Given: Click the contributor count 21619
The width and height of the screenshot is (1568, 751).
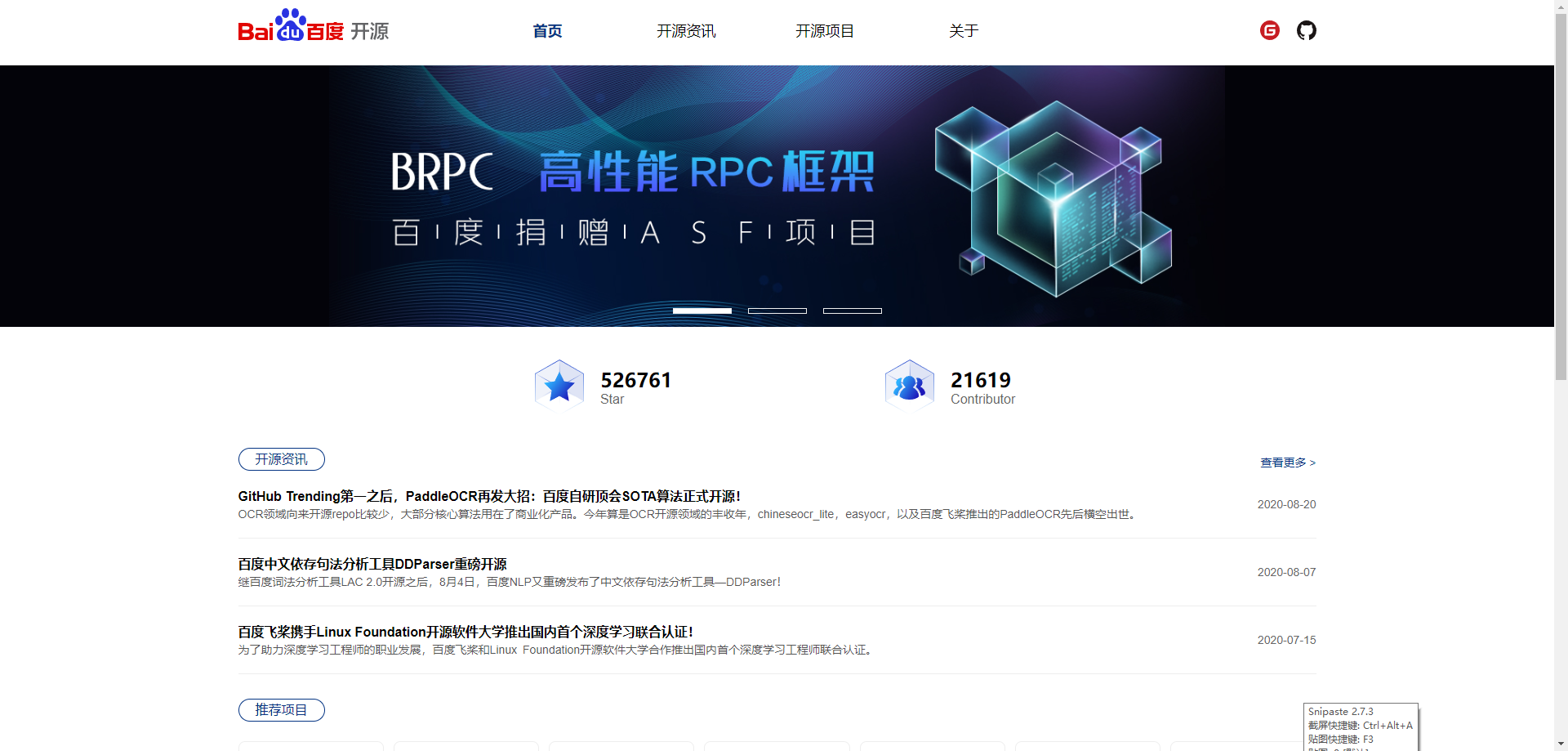Looking at the screenshot, I should (981, 380).
